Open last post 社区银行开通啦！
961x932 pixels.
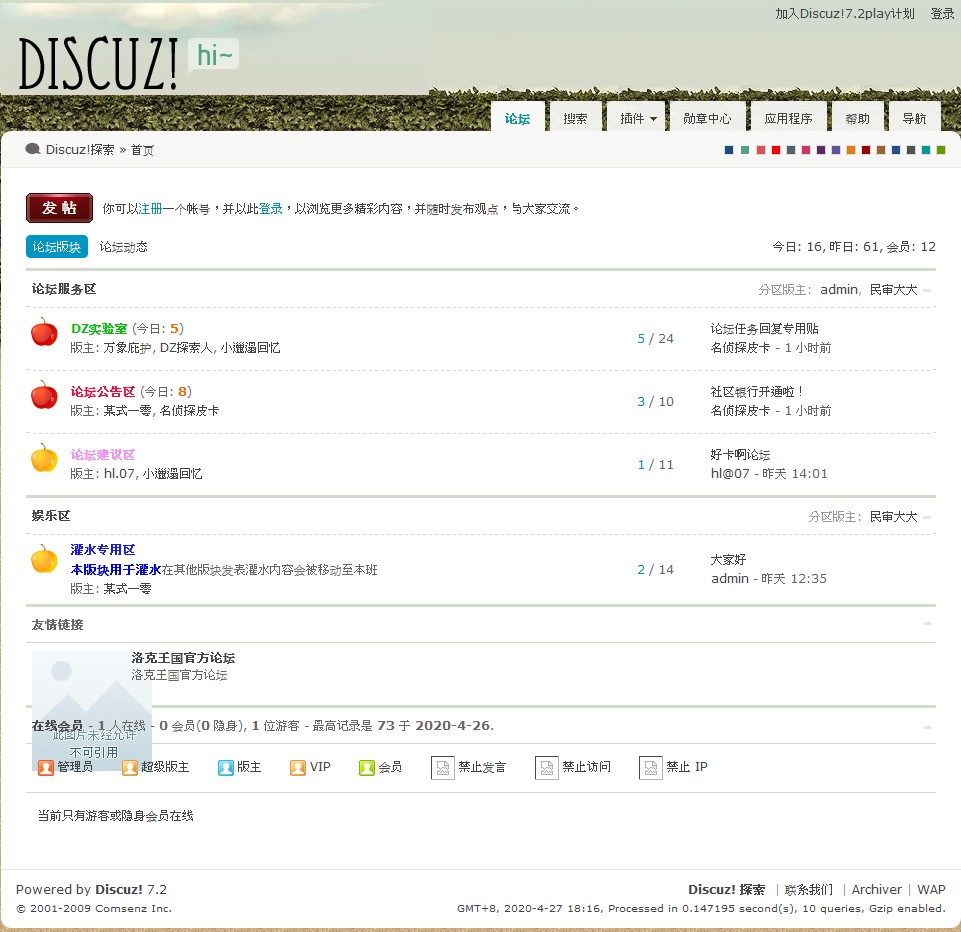[x=756, y=392]
